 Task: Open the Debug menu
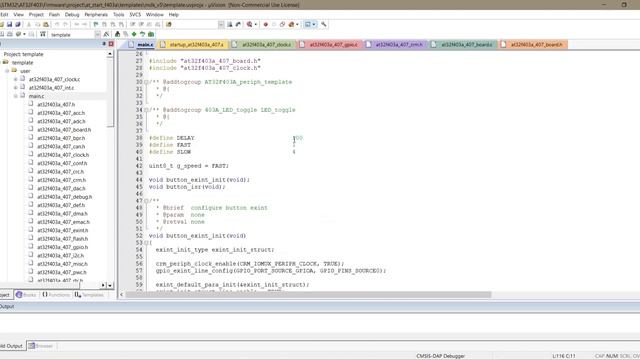coord(72,15)
